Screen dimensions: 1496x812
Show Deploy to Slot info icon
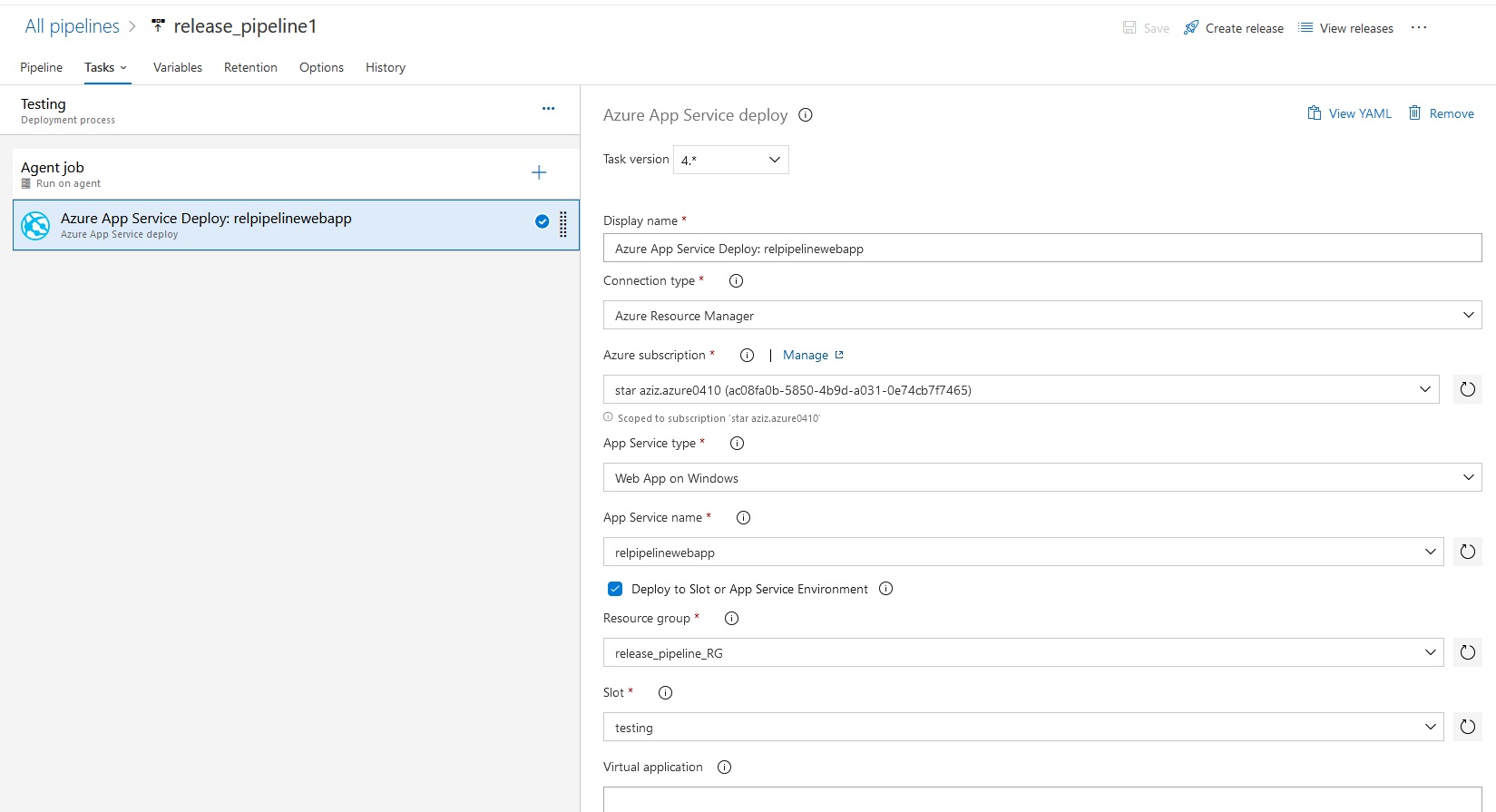(886, 589)
